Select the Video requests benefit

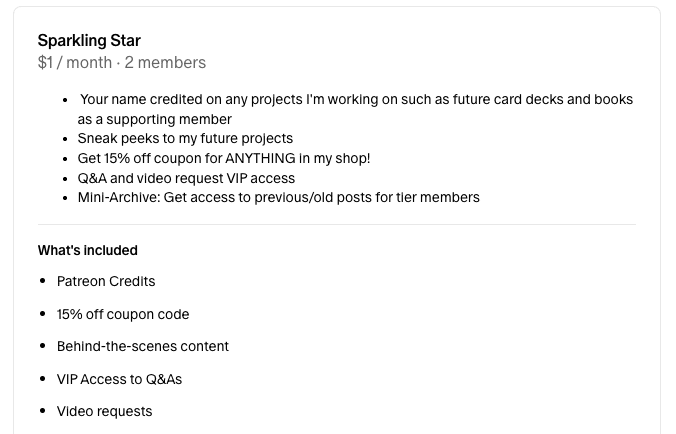[104, 412]
